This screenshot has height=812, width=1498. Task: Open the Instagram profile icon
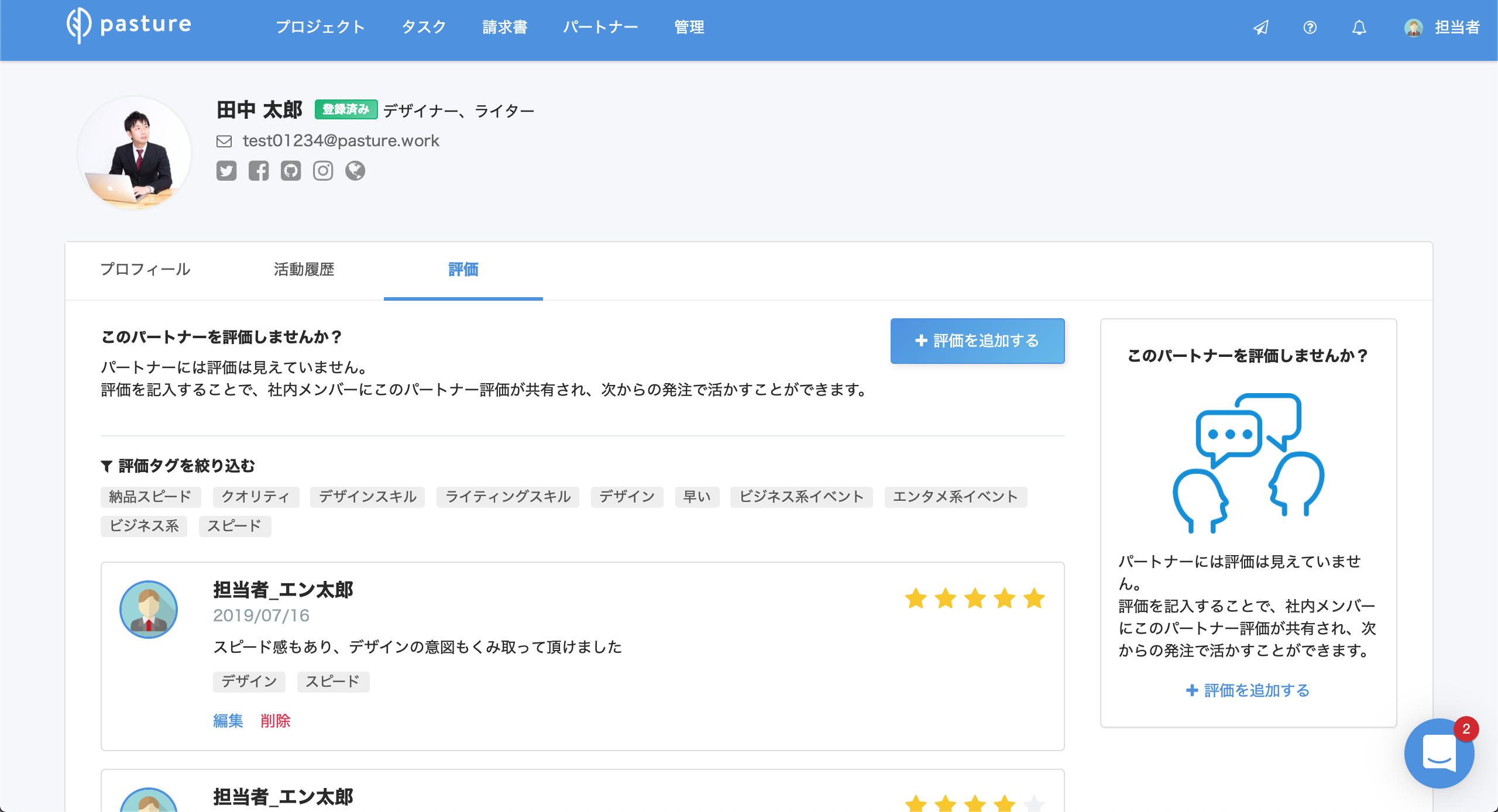pos(323,171)
